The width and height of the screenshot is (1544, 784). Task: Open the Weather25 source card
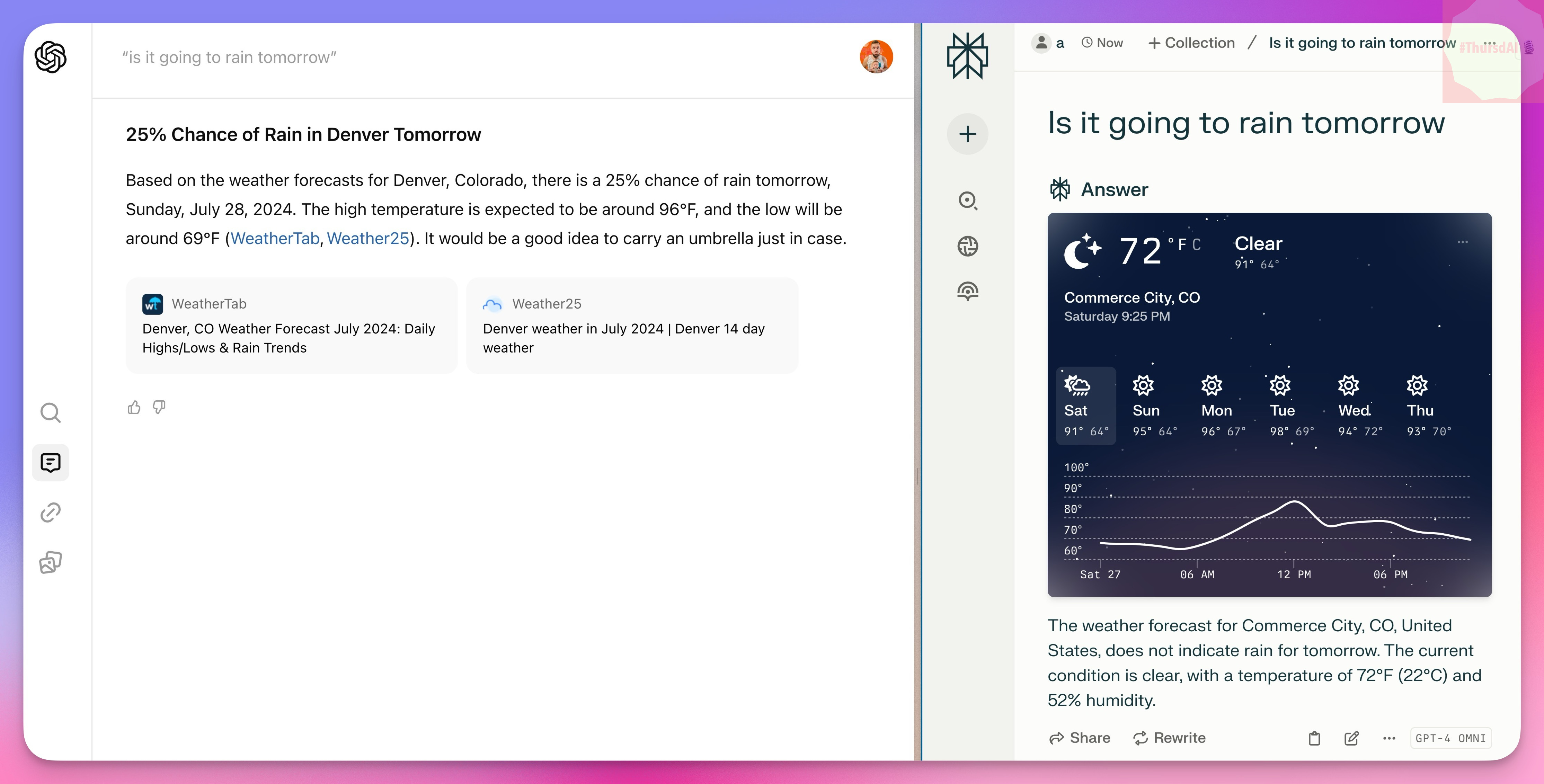tap(632, 326)
